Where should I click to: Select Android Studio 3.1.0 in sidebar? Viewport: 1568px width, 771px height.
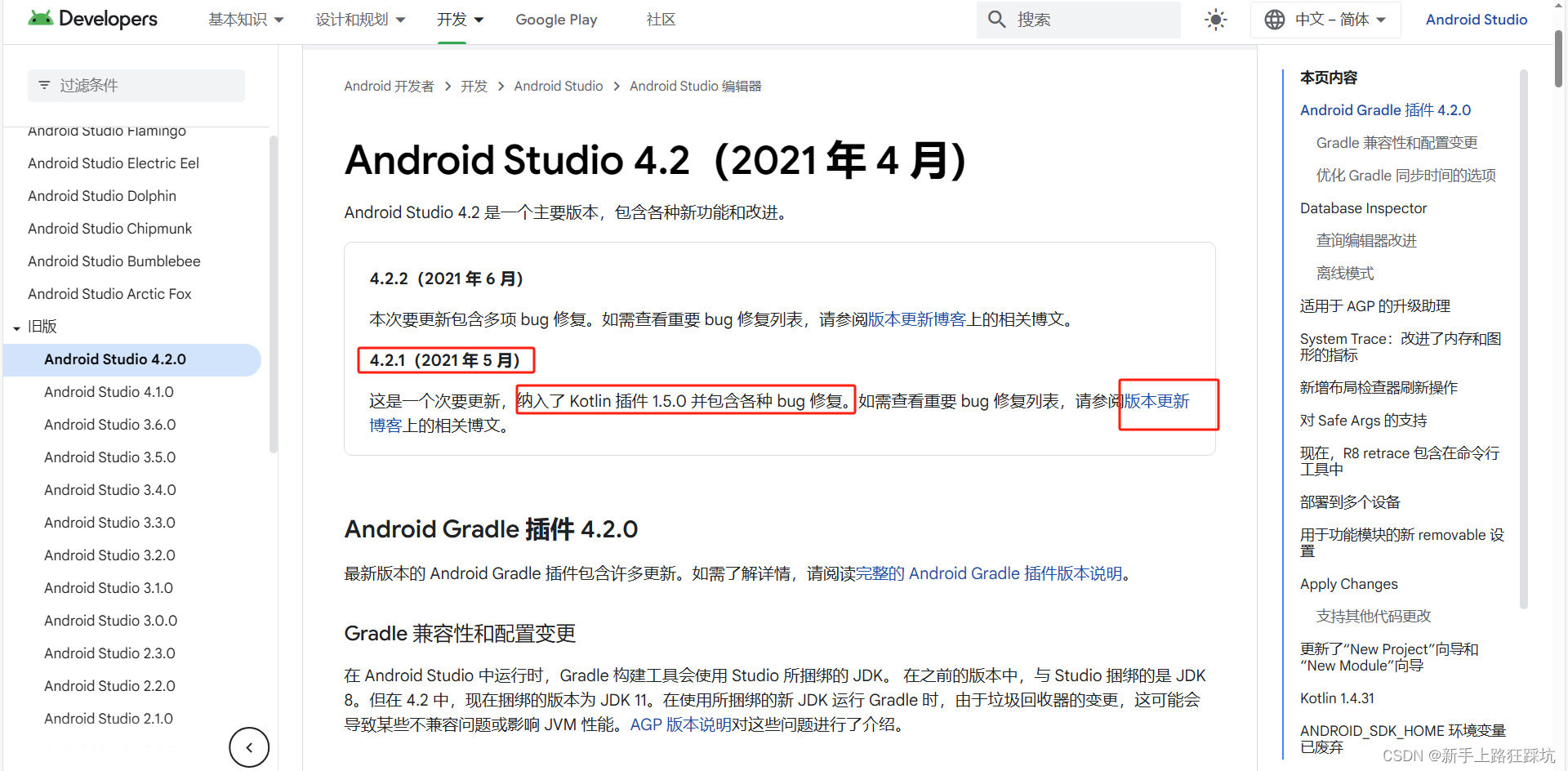click(109, 588)
